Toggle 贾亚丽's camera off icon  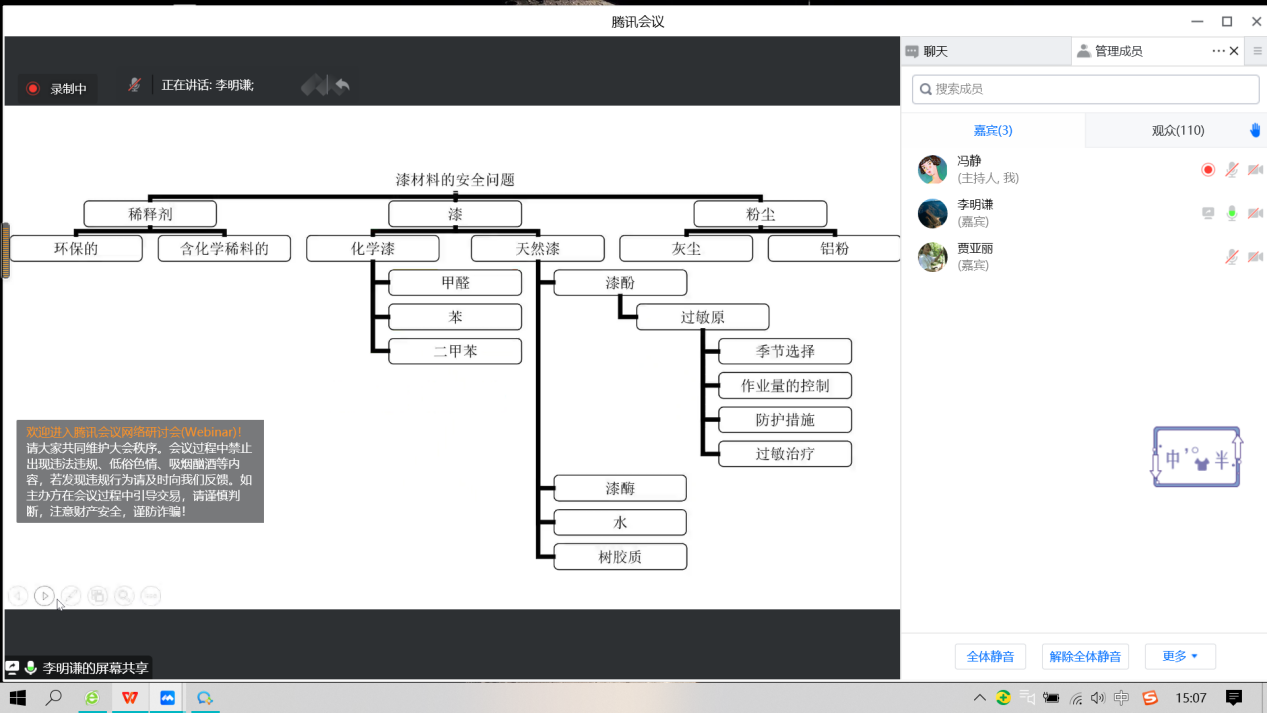click(1255, 257)
